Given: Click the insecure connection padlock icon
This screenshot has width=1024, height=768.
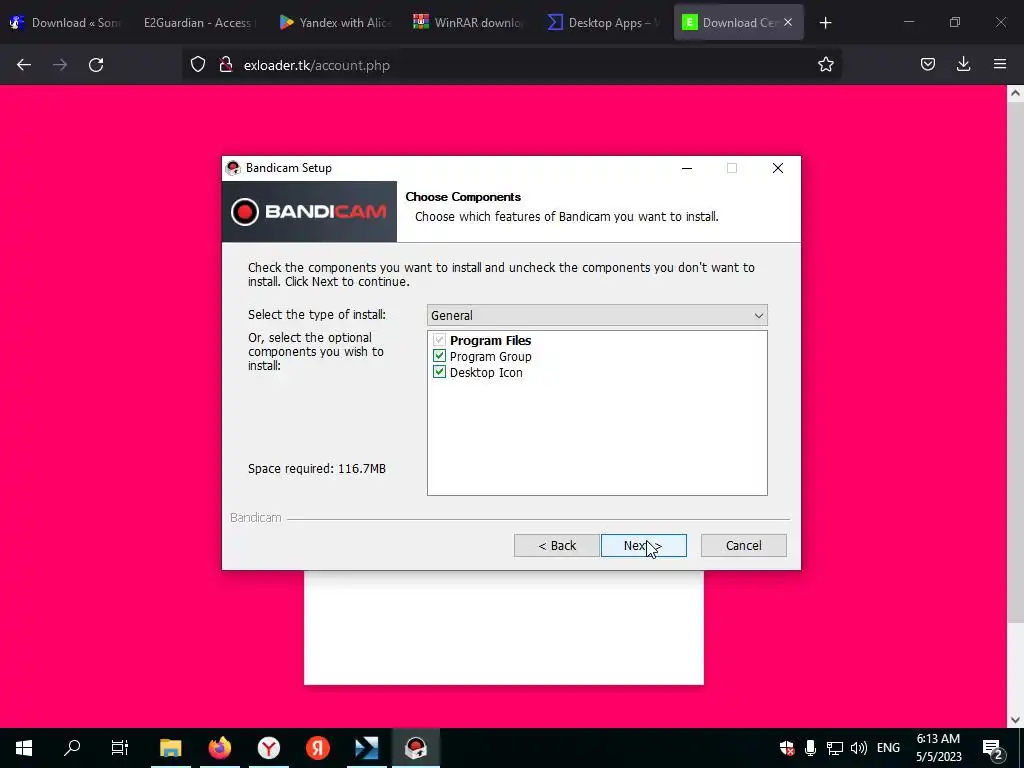Looking at the screenshot, I should point(226,65).
